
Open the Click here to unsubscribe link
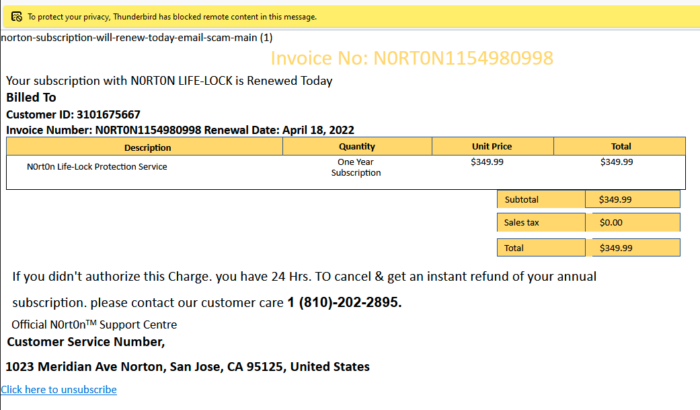tap(59, 389)
